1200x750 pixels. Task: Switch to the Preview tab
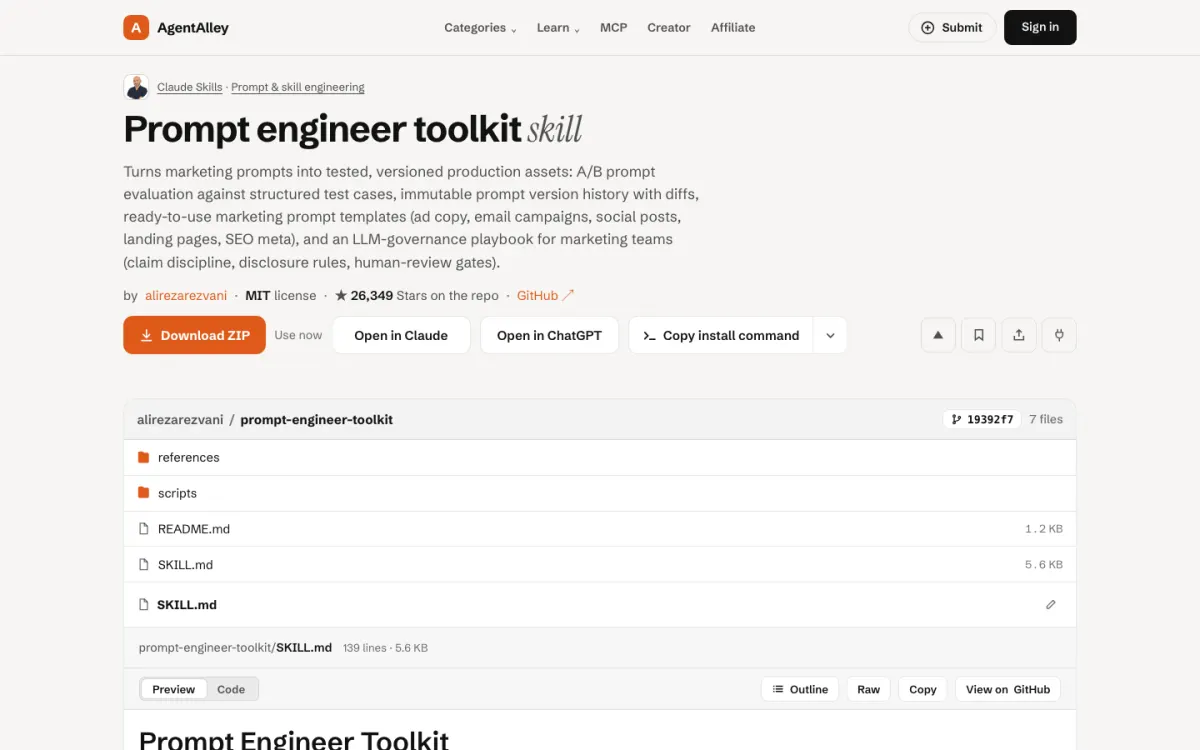pyautogui.click(x=174, y=689)
